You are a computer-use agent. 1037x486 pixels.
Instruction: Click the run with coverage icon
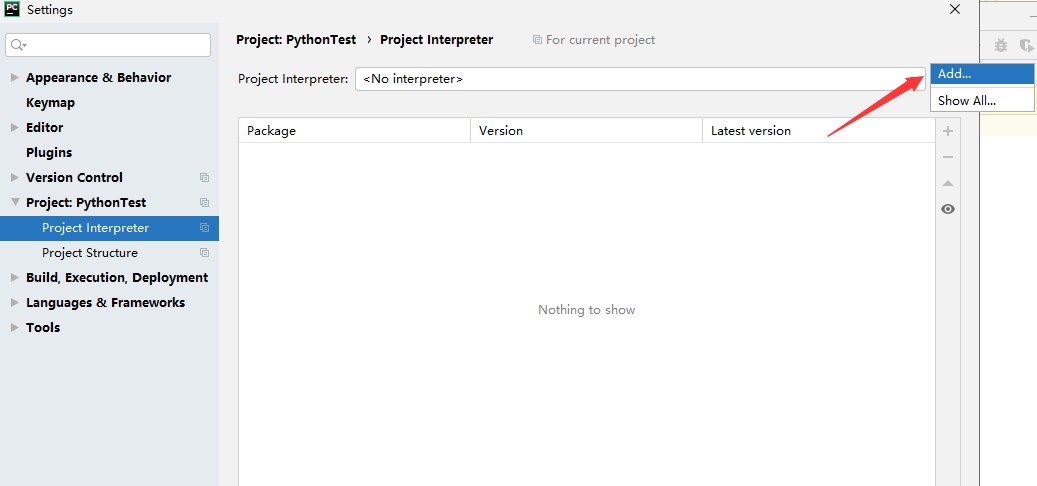click(1026, 45)
